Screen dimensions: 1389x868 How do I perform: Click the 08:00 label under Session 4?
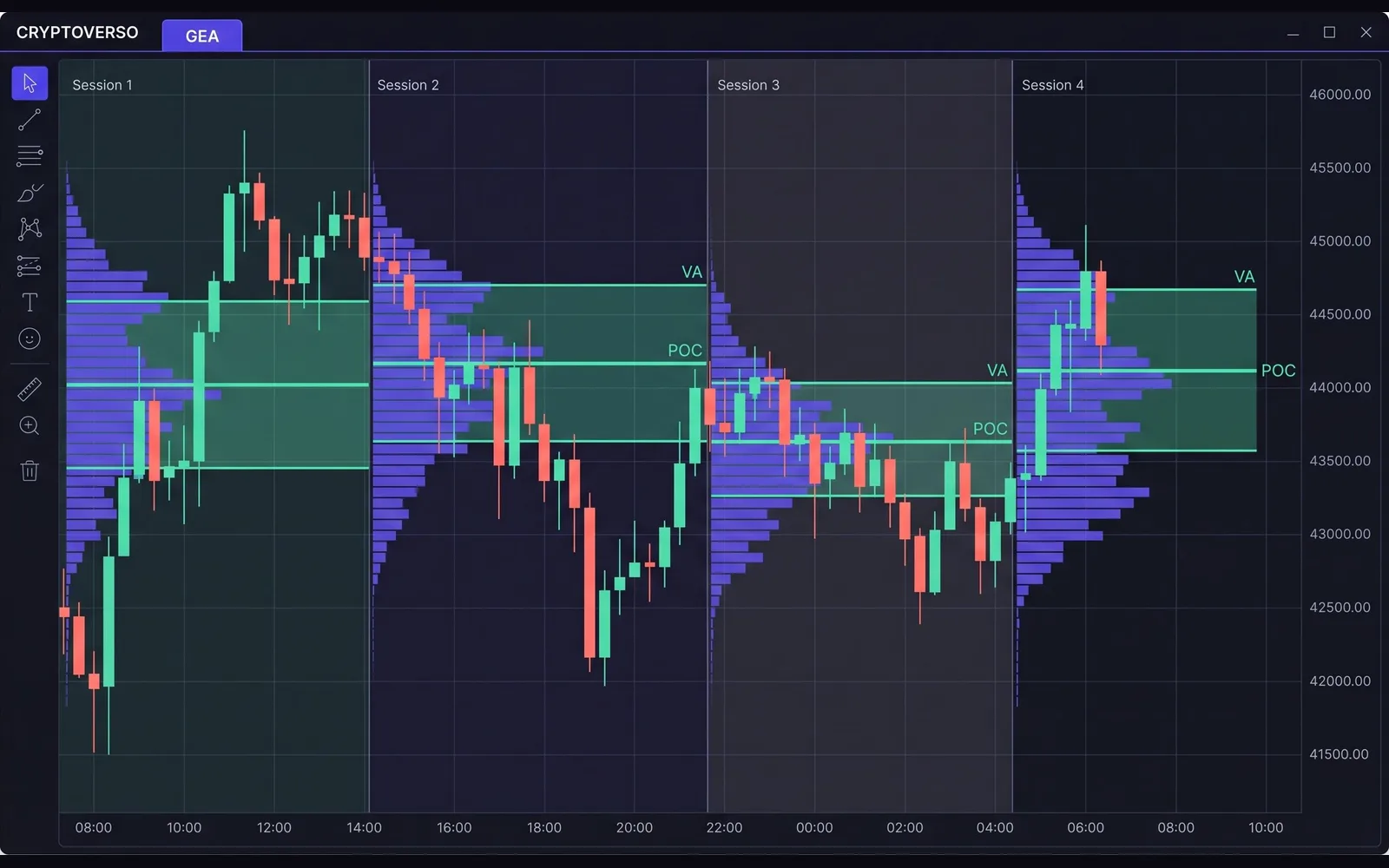tap(1175, 828)
